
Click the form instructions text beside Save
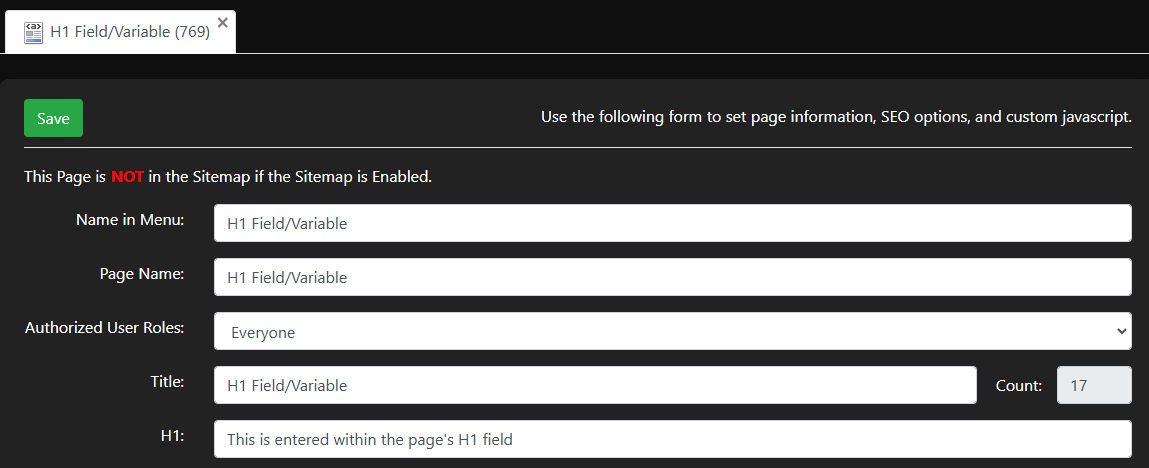click(836, 117)
